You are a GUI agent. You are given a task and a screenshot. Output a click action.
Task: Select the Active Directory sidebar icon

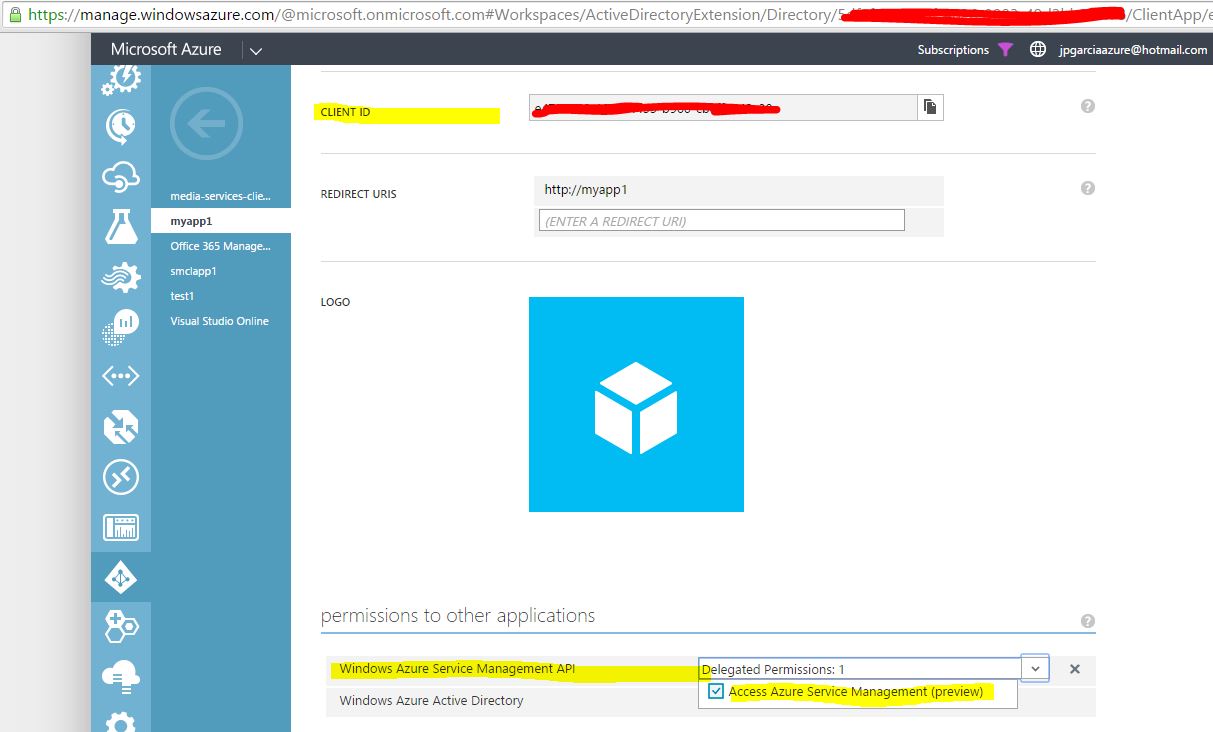(x=121, y=577)
